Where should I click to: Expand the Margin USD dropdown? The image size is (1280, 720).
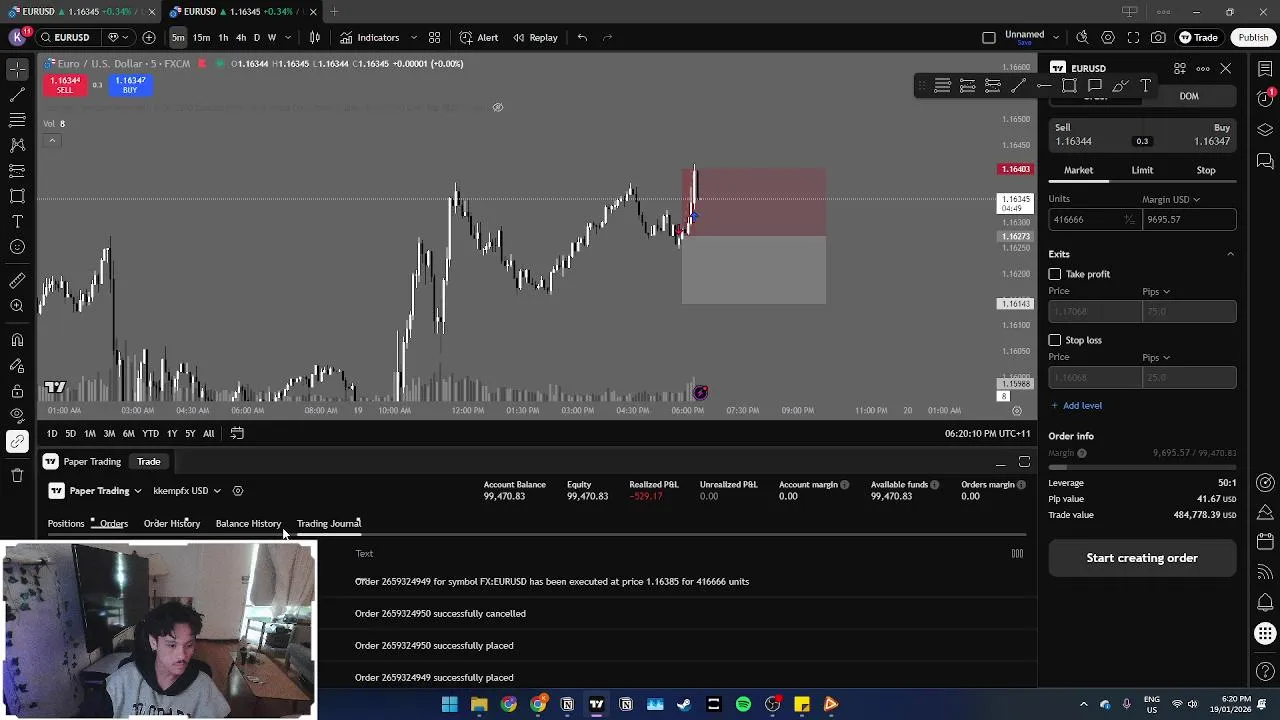click(1173, 199)
